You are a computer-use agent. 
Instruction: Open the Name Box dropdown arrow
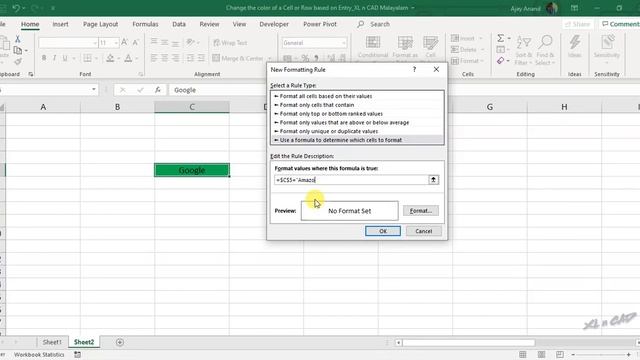pyautogui.click(x=93, y=89)
